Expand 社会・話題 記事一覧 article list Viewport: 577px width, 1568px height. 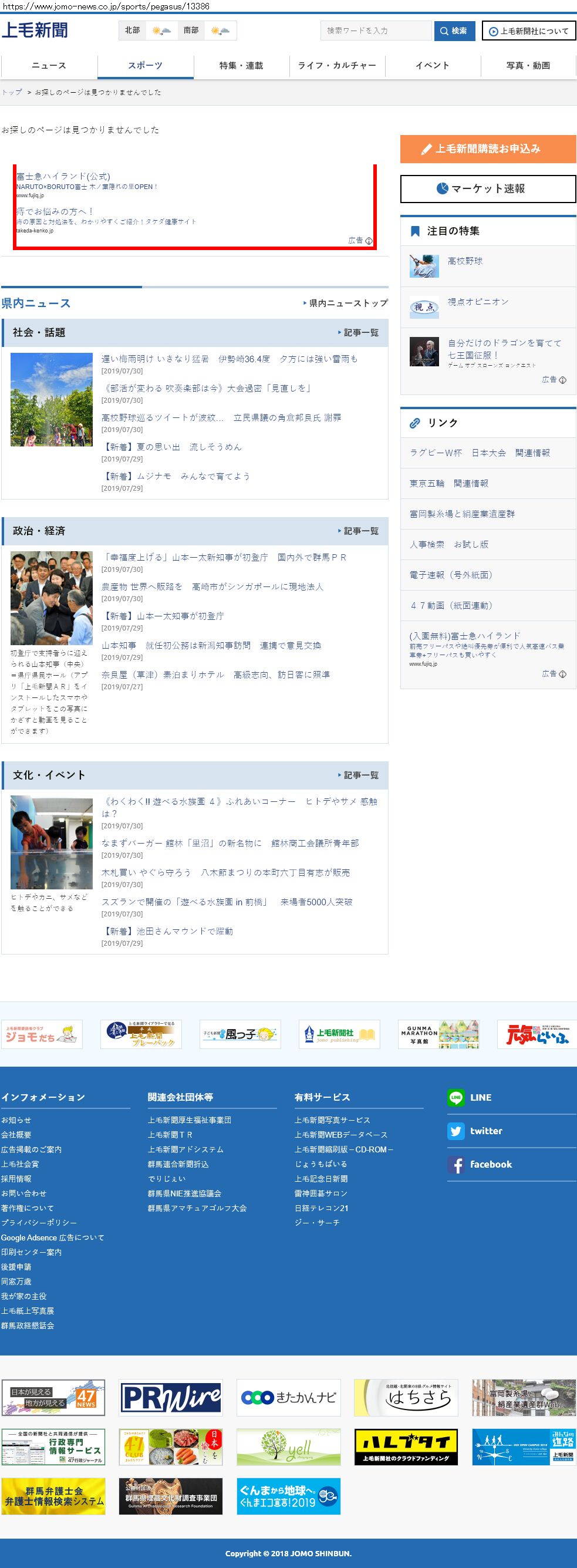[x=359, y=332]
